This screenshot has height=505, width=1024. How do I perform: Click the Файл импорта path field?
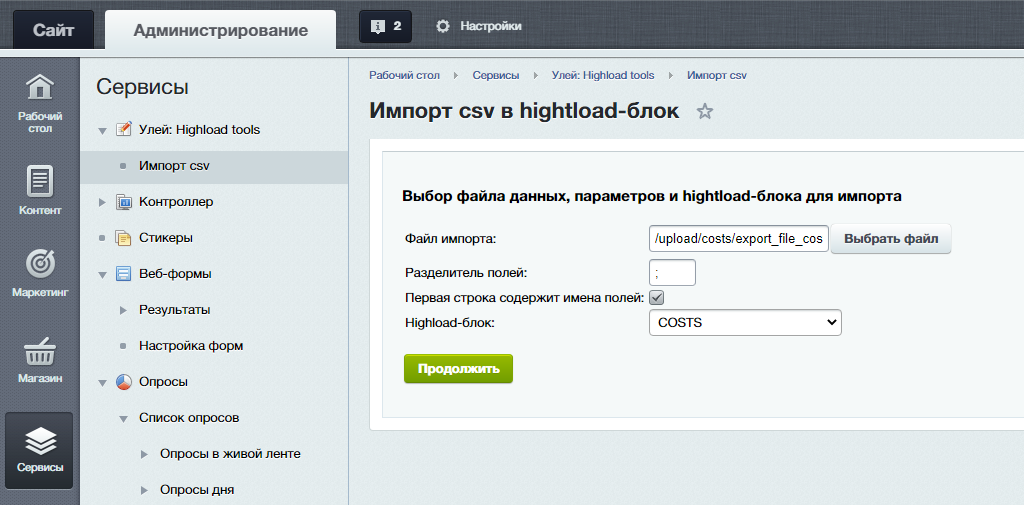coord(739,239)
